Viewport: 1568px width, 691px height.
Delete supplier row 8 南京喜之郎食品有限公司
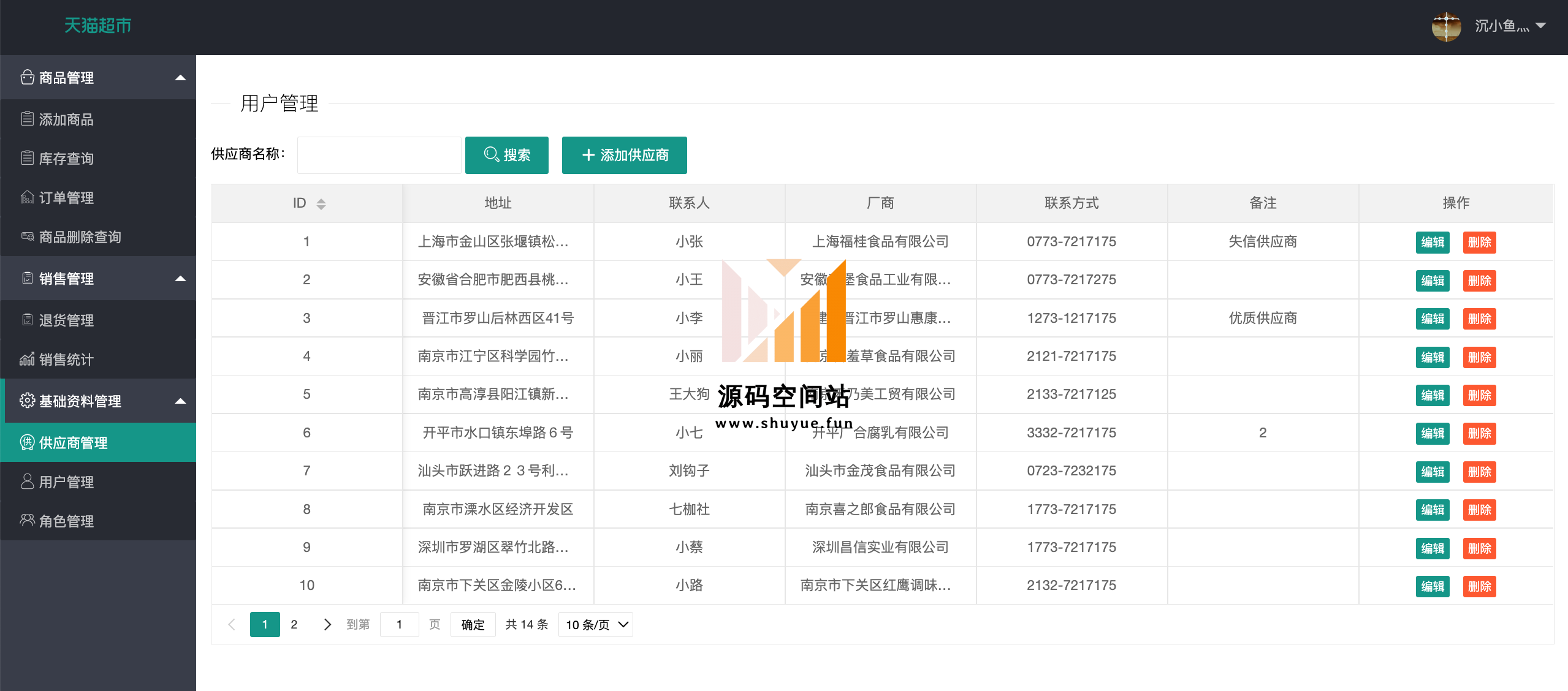pos(1480,510)
